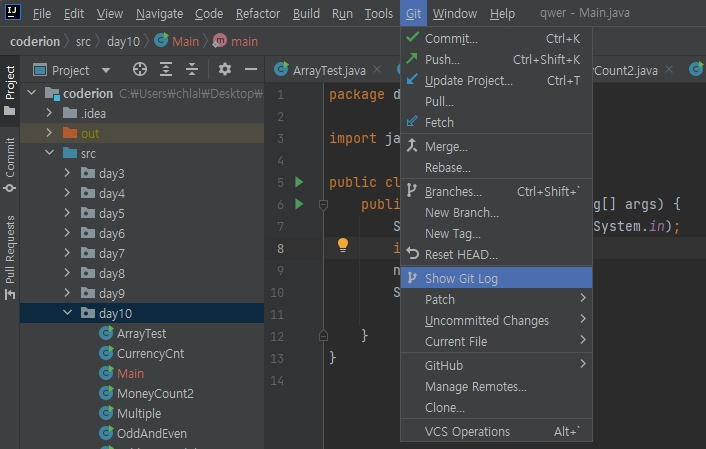Click Show Git Log menu item
The image size is (706, 449).
[x=496, y=278]
